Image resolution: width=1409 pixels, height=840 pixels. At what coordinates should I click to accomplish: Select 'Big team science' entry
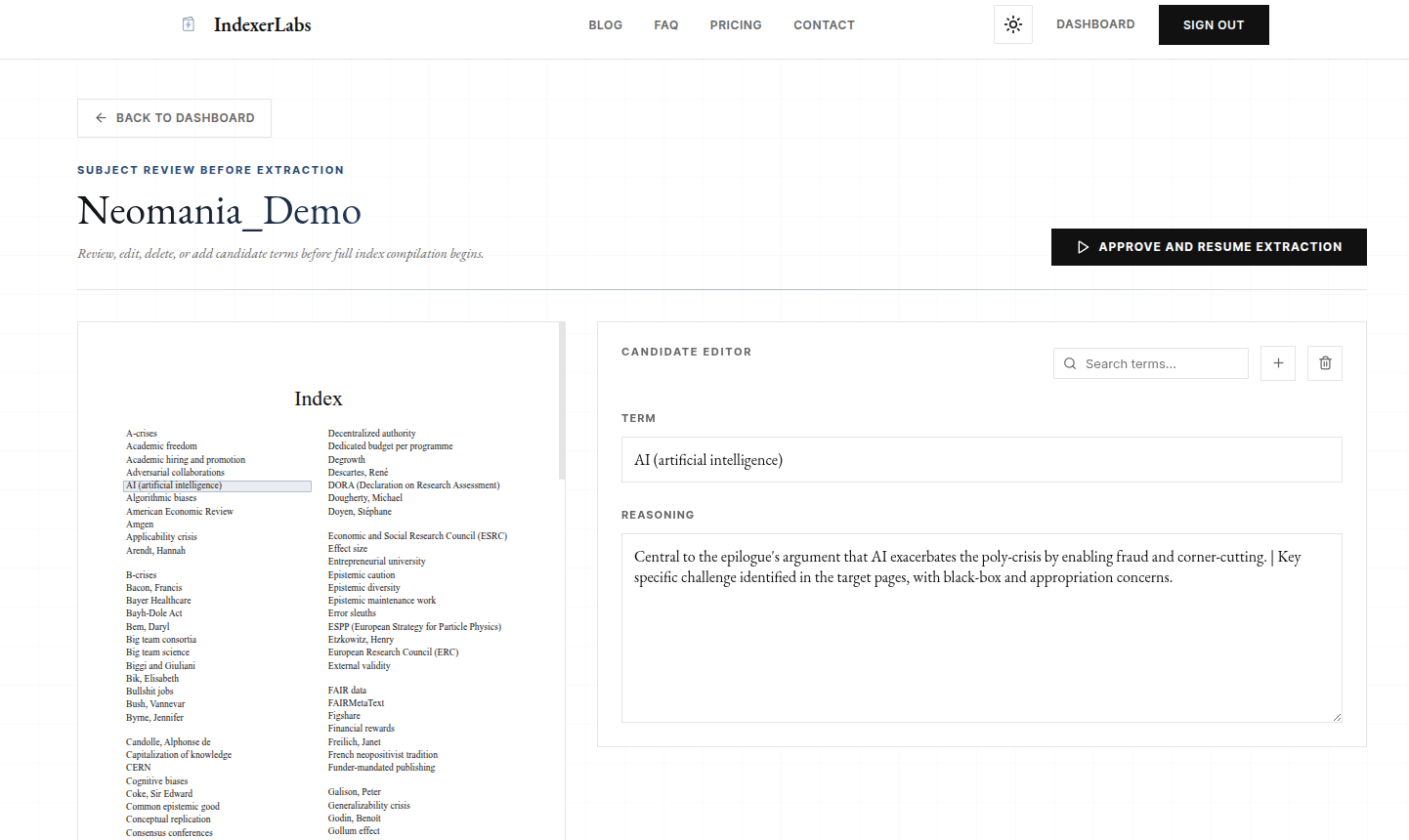158,652
